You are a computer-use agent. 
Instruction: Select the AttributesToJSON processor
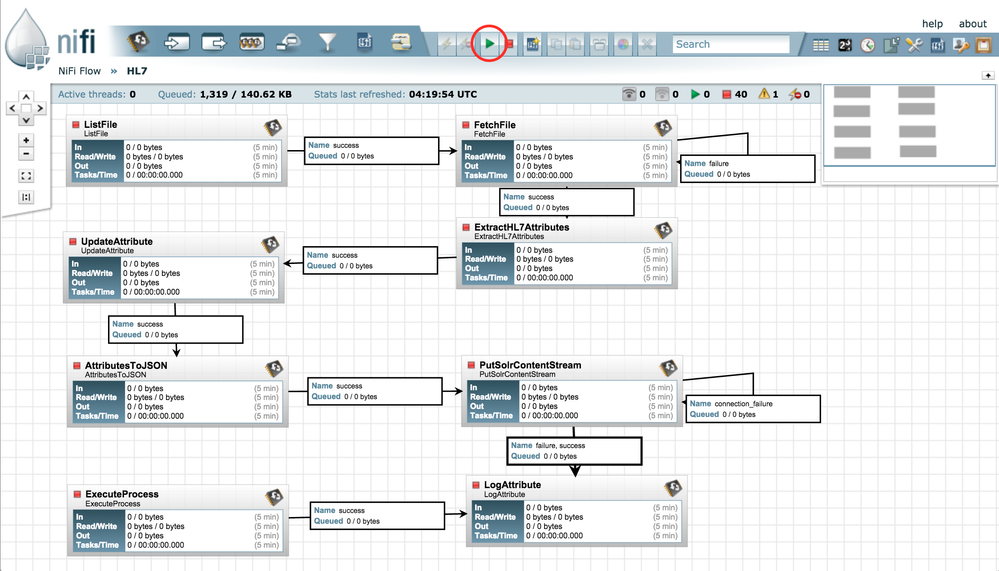point(178,391)
